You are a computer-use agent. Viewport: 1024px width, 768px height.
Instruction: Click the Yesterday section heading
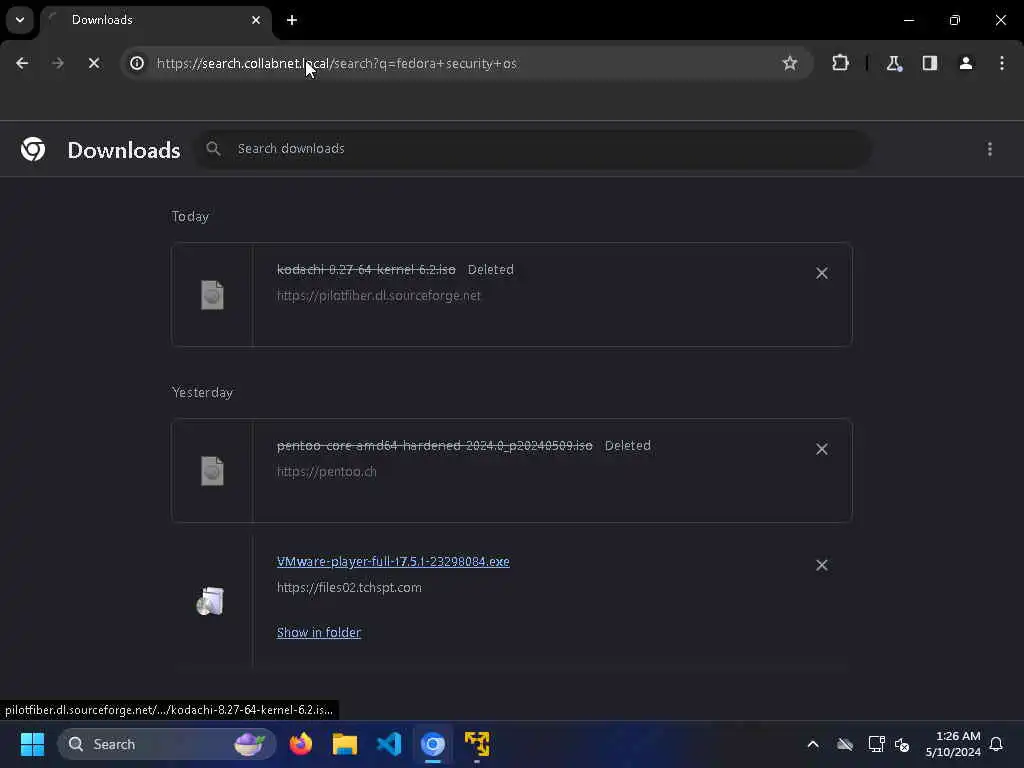pyautogui.click(x=202, y=392)
